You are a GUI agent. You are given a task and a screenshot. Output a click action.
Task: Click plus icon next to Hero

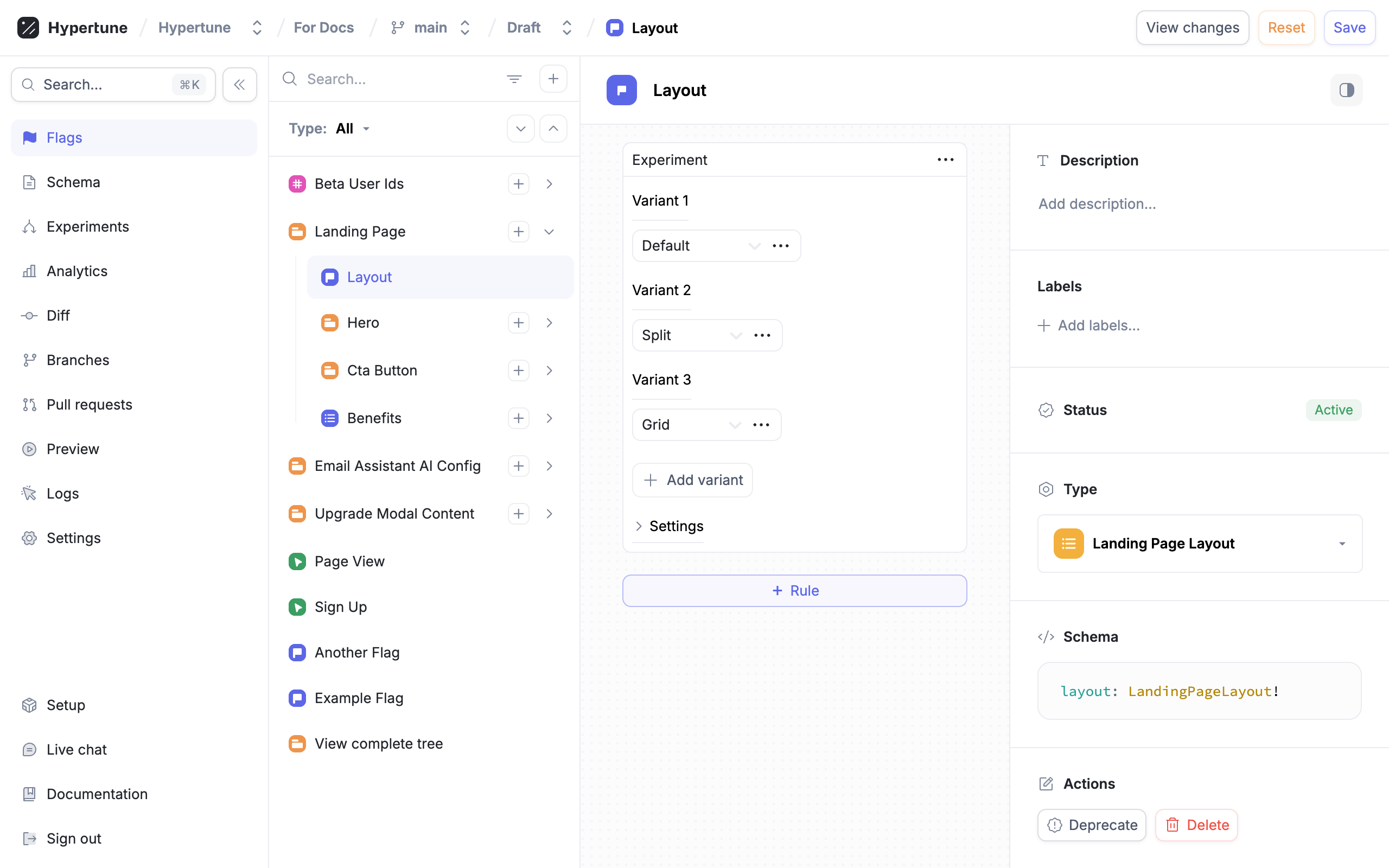pos(518,323)
